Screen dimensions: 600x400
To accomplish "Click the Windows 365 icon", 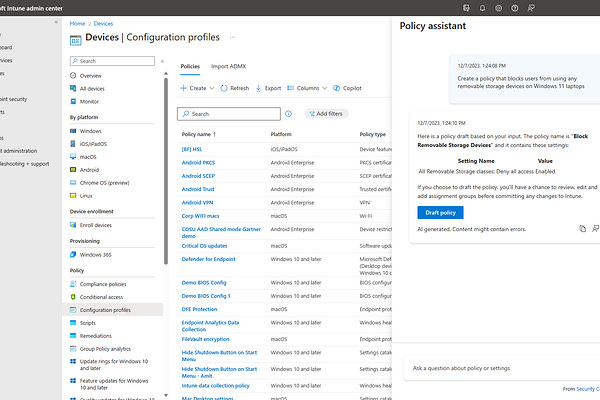I will pyautogui.click(x=73, y=255).
